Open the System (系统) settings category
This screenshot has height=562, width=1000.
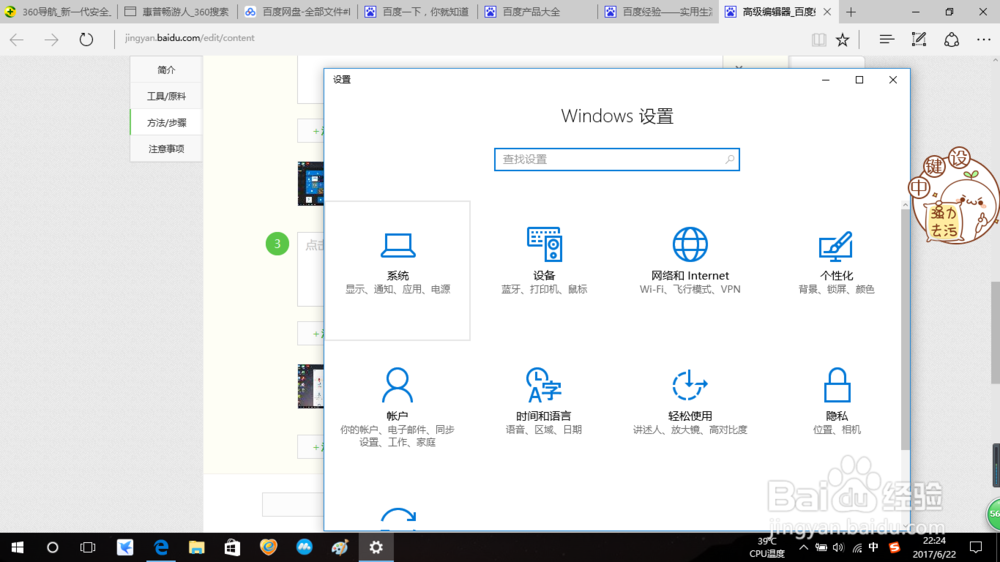tap(398, 270)
